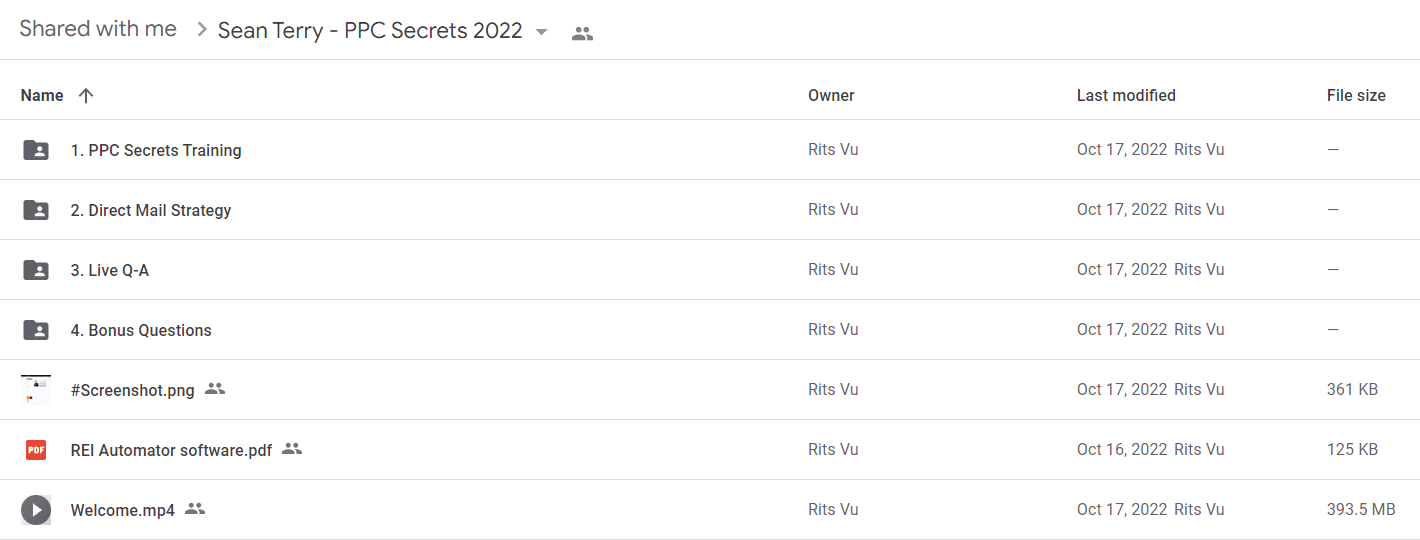1420x540 pixels.
Task: Select the Live Q-A shared folder icon
Action: click(36, 270)
